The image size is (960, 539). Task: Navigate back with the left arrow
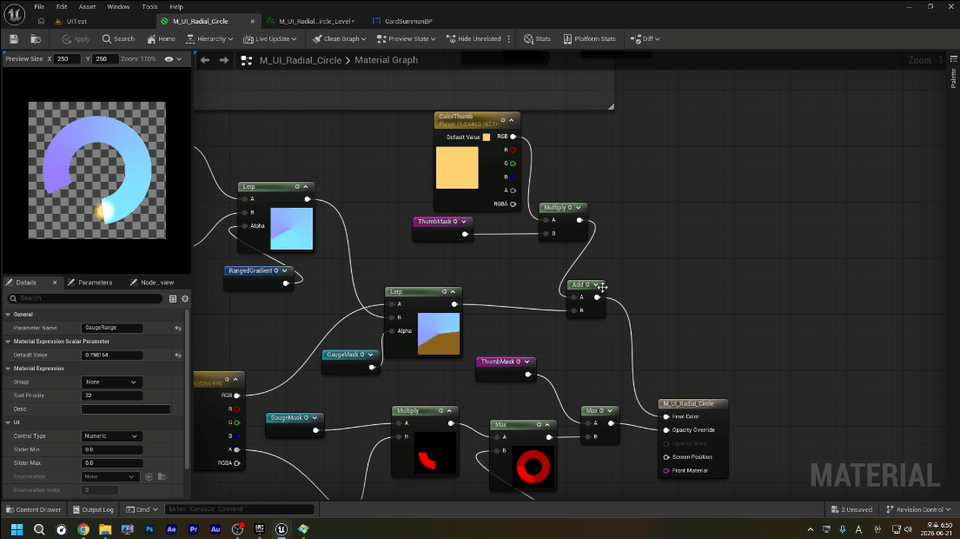(205, 60)
